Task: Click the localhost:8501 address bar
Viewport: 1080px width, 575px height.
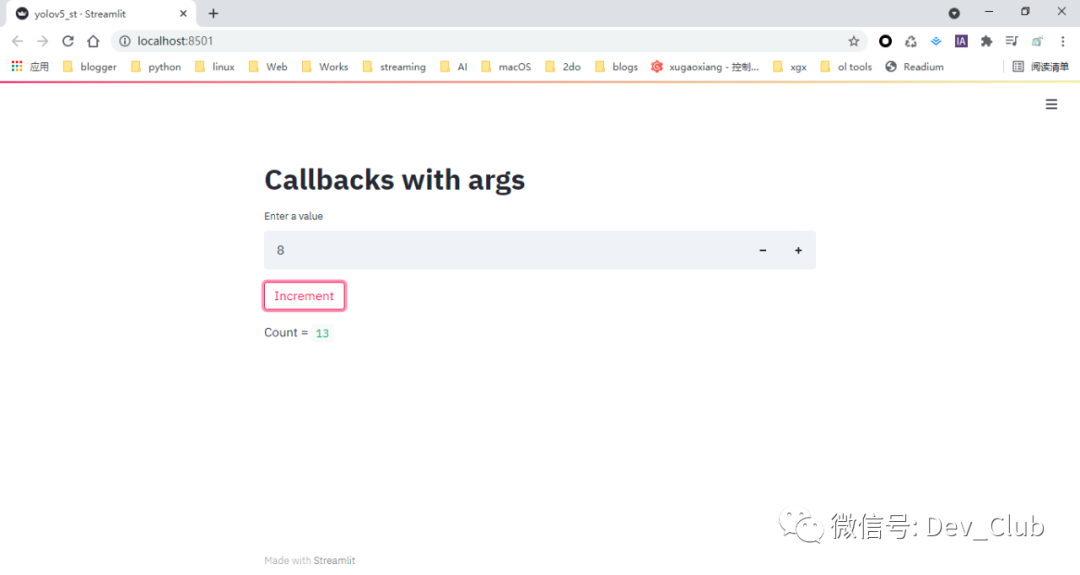Action: click(x=482, y=41)
